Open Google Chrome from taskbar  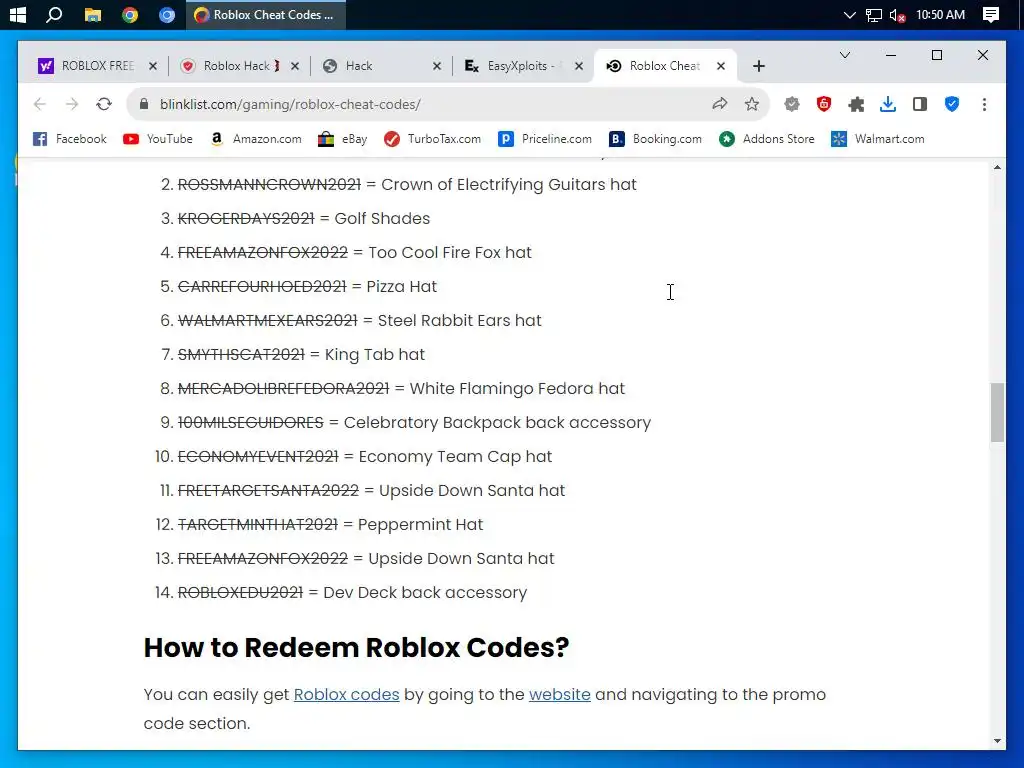pyautogui.click(x=130, y=14)
